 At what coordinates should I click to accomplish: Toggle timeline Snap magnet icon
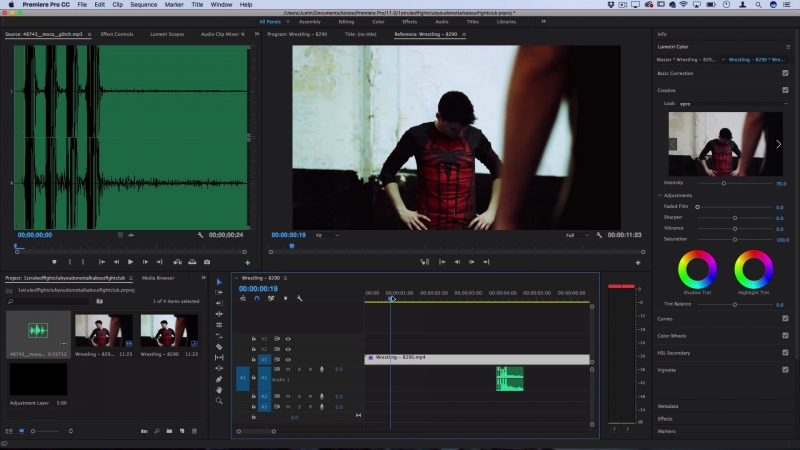[x=257, y=298]
